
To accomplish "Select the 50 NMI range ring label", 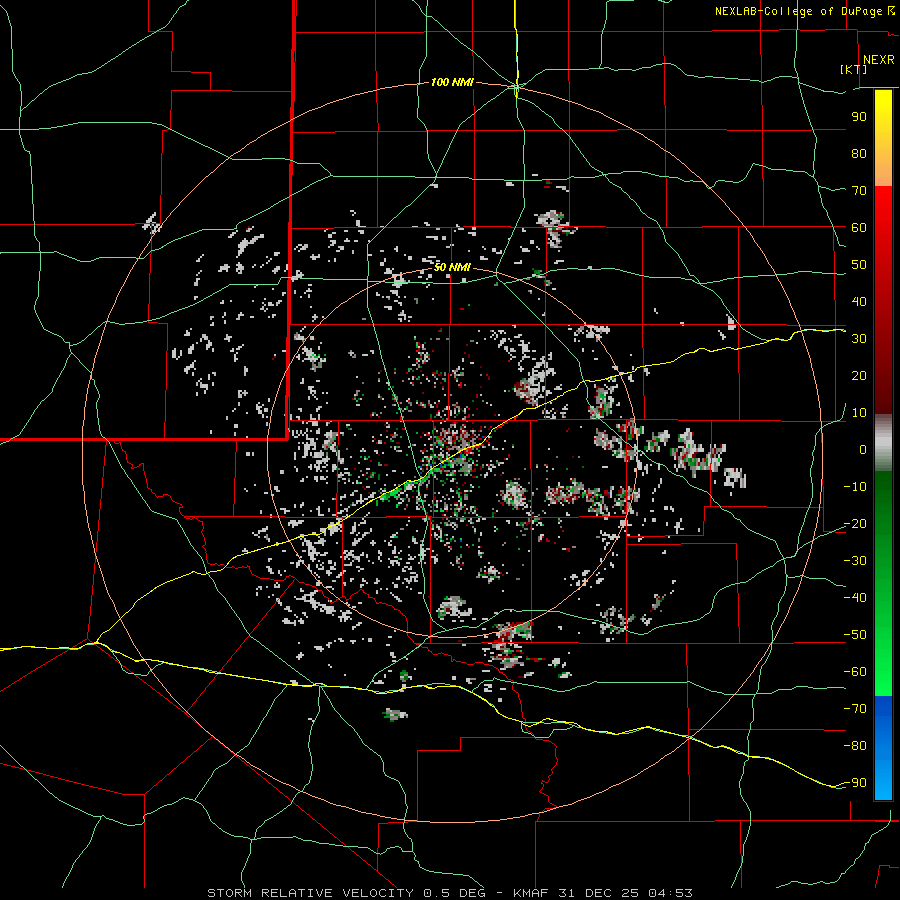I will tap(452, 267).
